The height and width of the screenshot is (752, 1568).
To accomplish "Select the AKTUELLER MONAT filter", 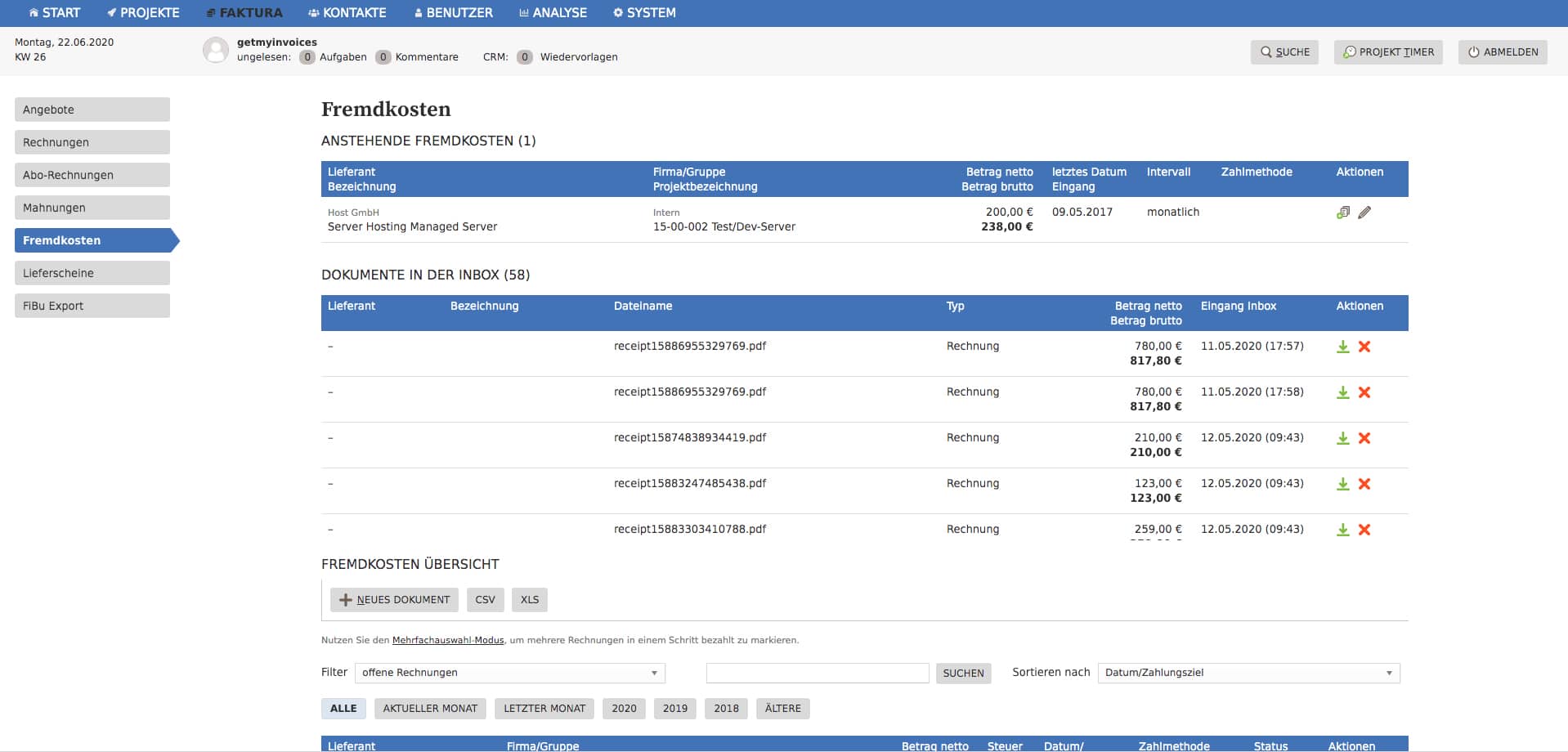I will click(430, 709).
